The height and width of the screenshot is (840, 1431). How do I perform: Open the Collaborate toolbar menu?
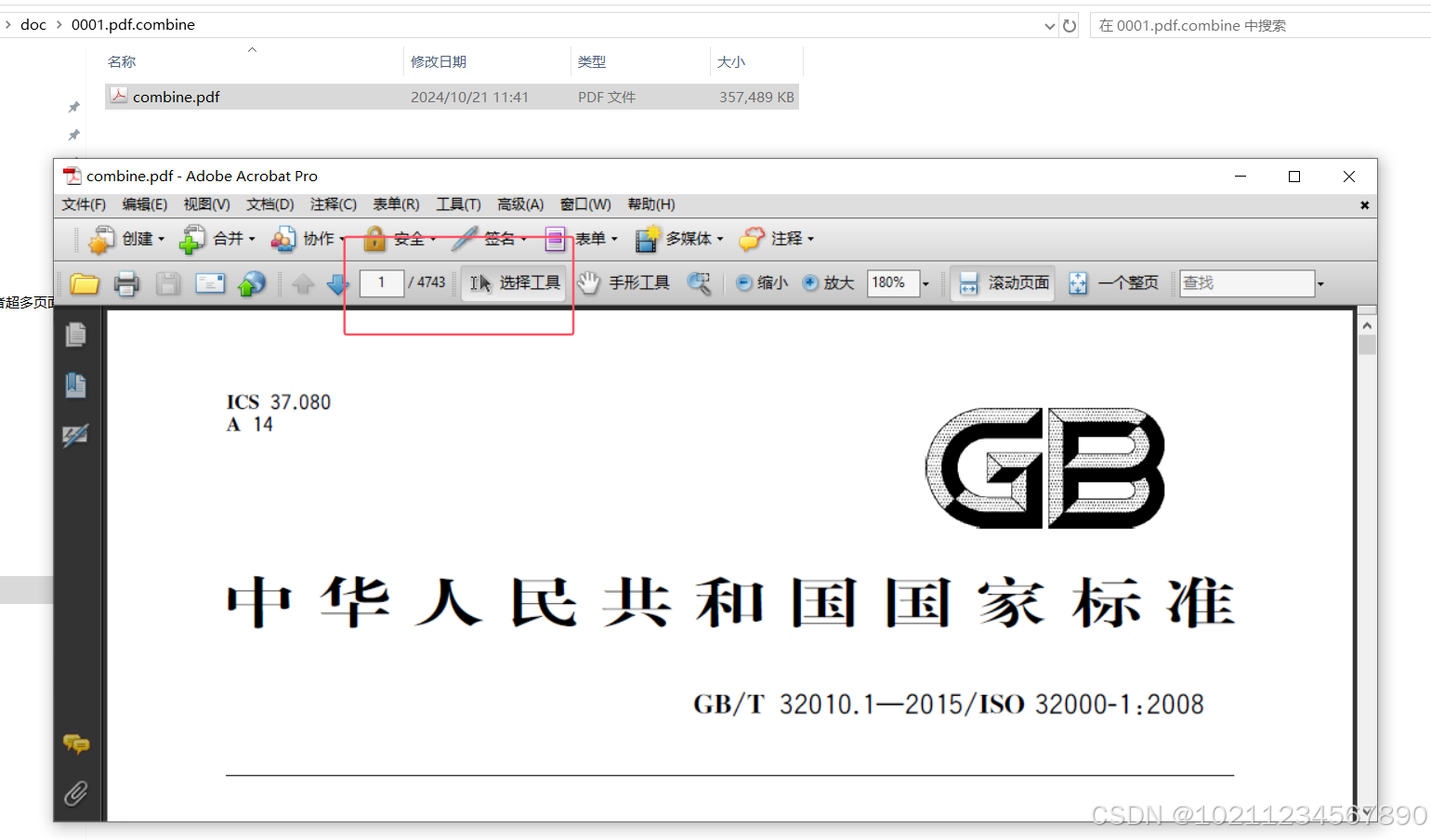308,239
